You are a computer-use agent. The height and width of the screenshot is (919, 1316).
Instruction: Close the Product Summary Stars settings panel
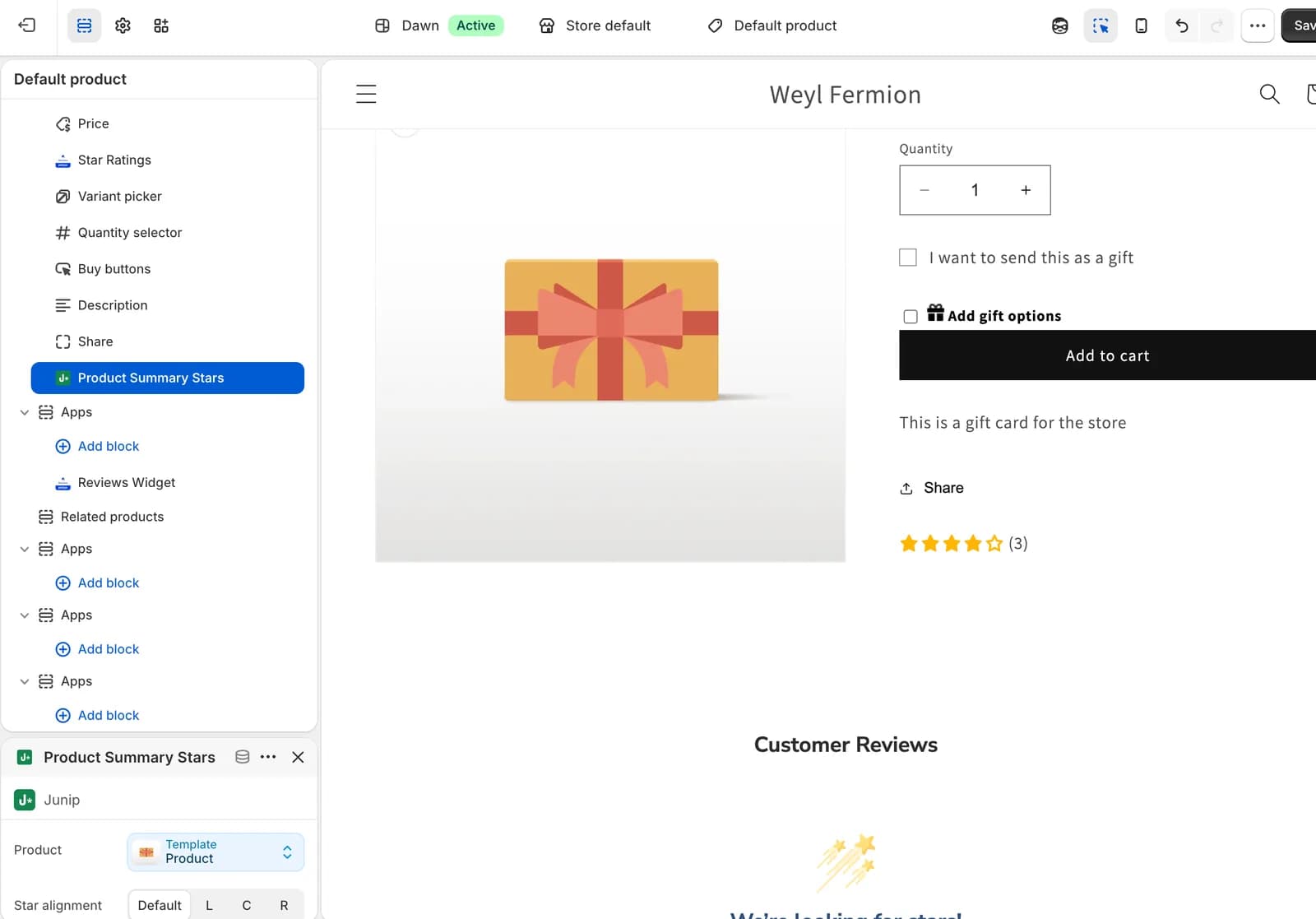click(x=298, y=757)
